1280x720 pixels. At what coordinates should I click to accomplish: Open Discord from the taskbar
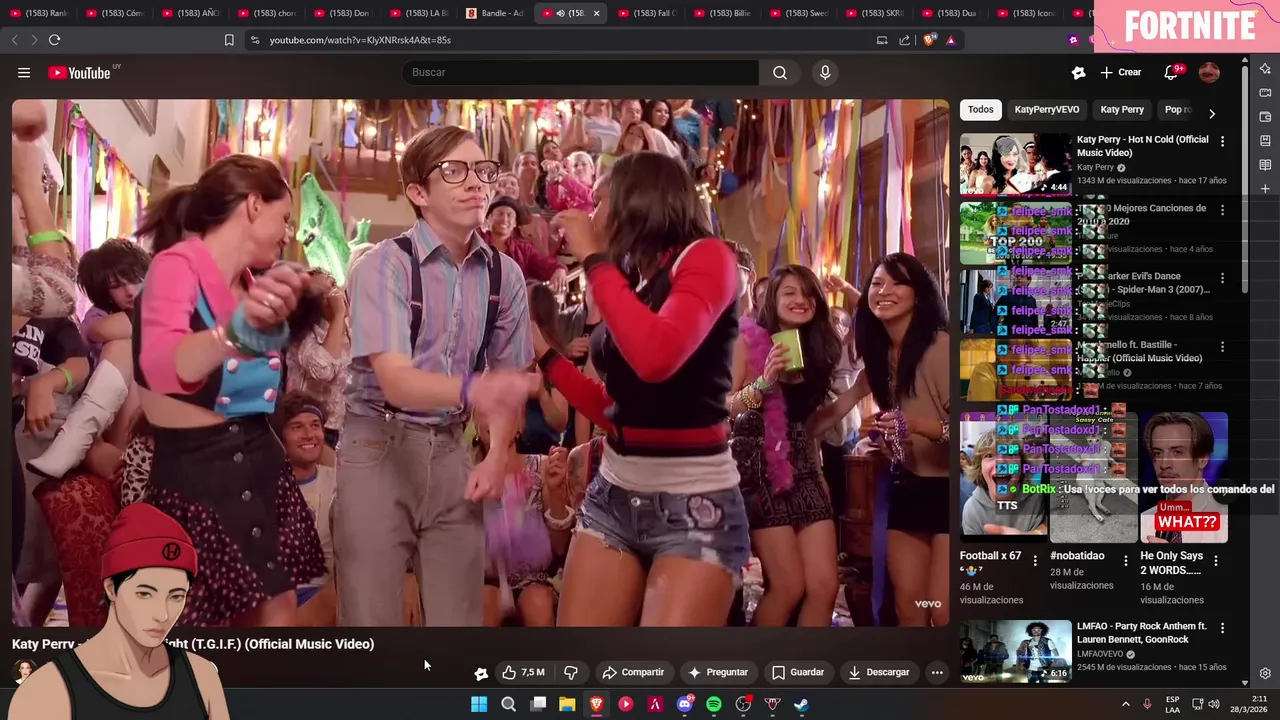685,704
